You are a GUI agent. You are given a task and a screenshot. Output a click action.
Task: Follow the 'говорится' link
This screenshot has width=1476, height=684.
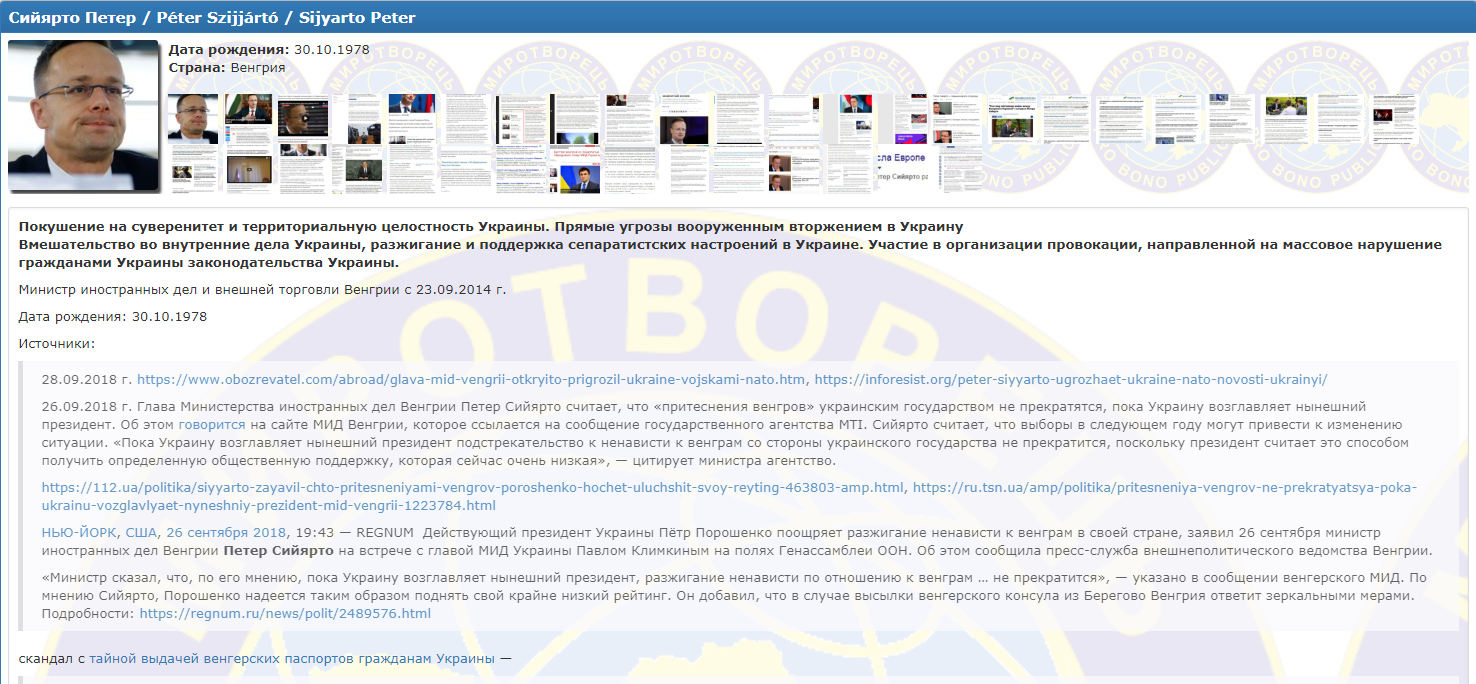click(211, 424)
